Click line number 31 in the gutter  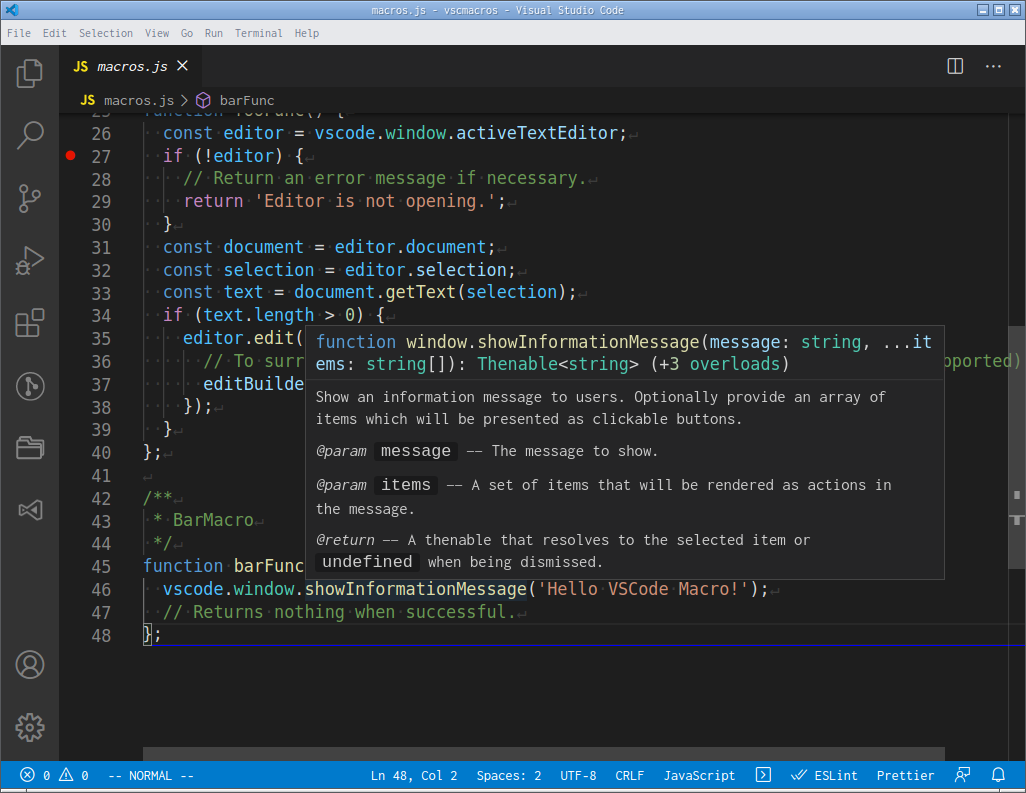point(101,247)
